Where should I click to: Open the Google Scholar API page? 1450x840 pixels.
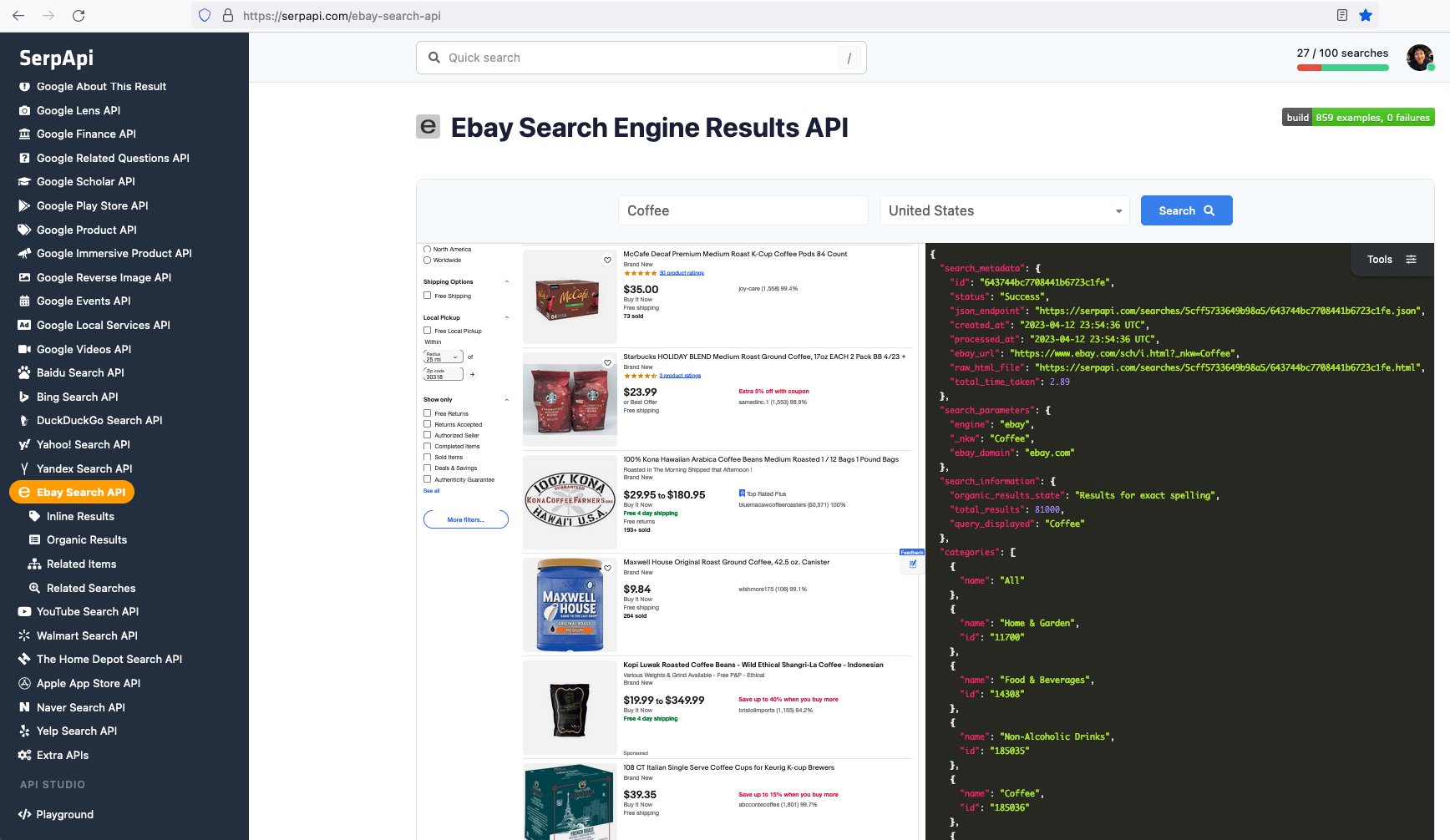pos(84,181)
